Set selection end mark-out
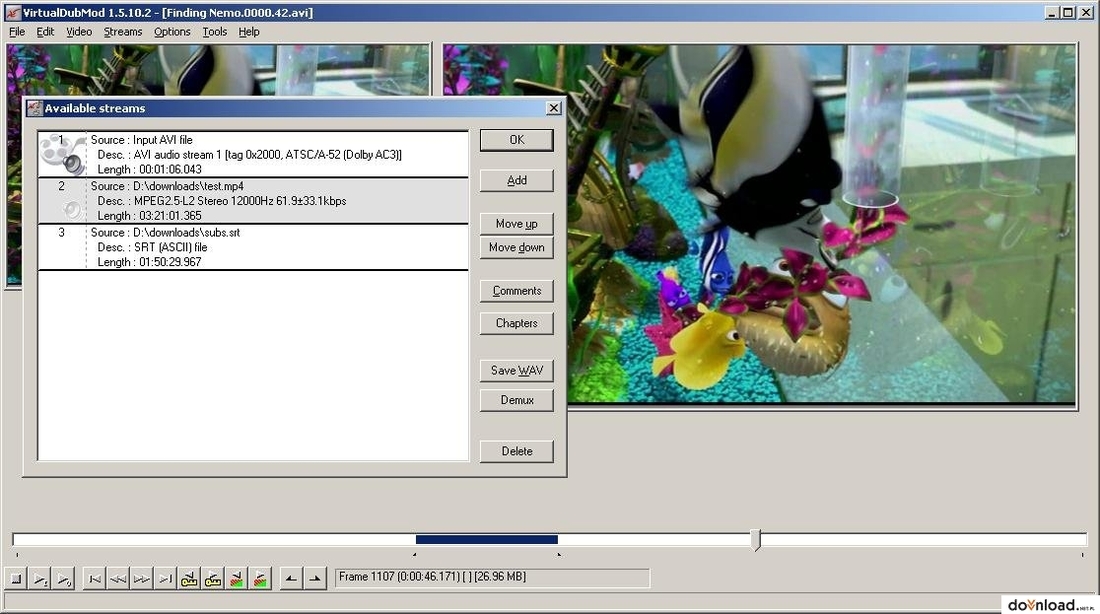Screen dimensions: 1100x614 click(x=314, y=579)
